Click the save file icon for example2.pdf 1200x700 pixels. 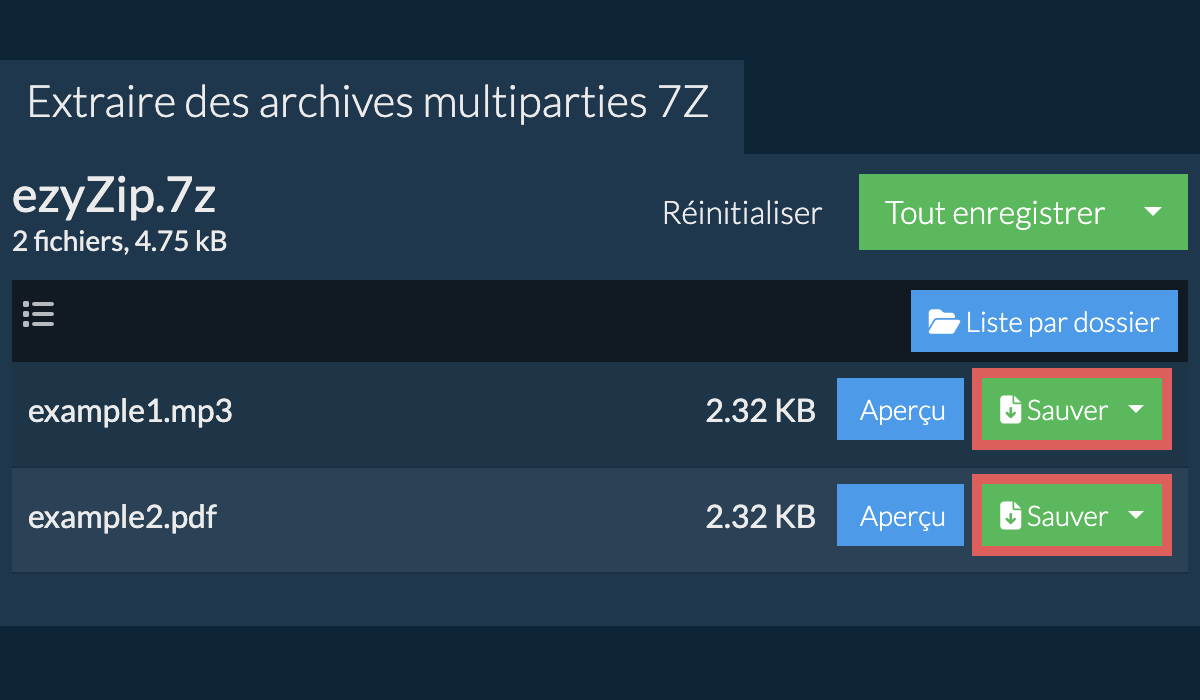point(1010,516)
